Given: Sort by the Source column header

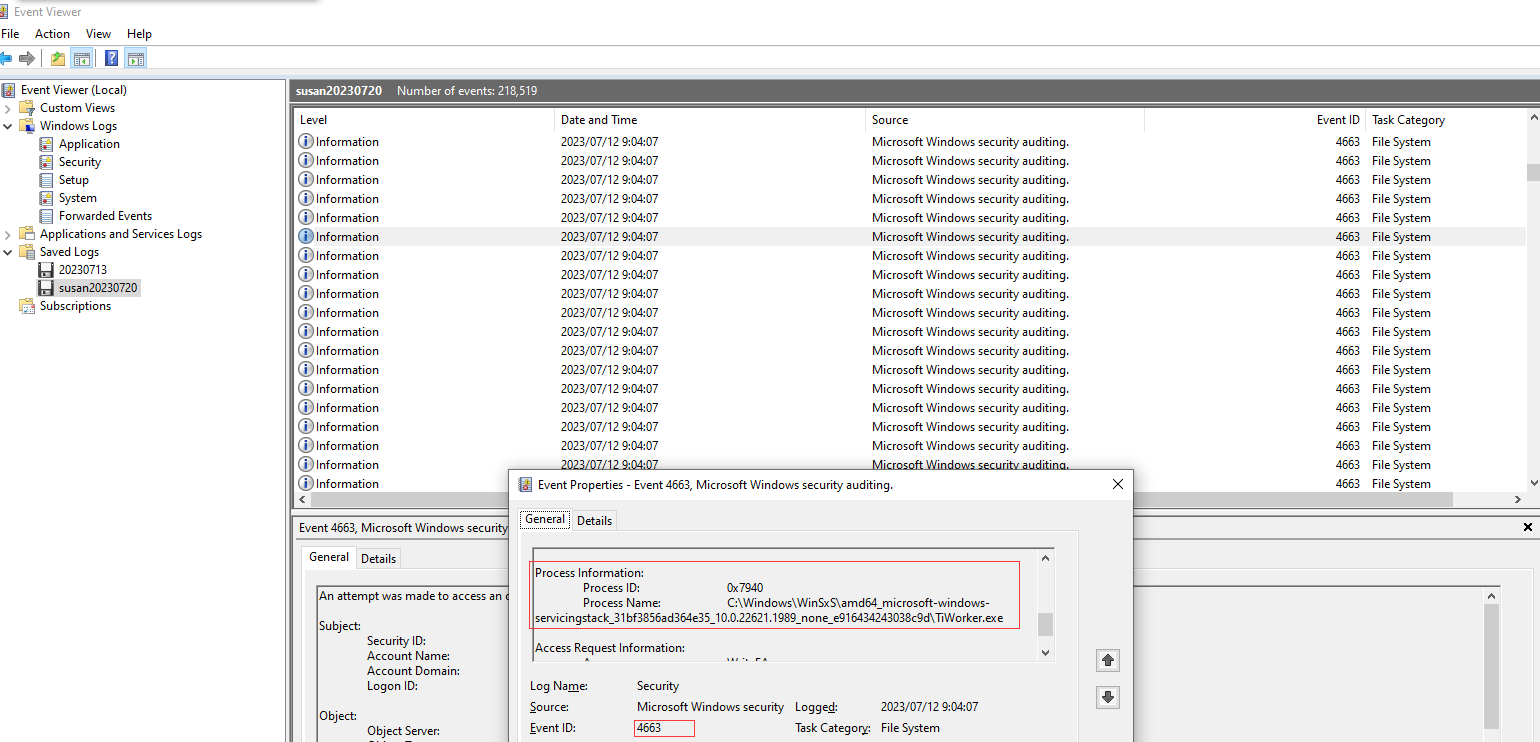Looking at the screenshot, I should [x=1005, y=120].
